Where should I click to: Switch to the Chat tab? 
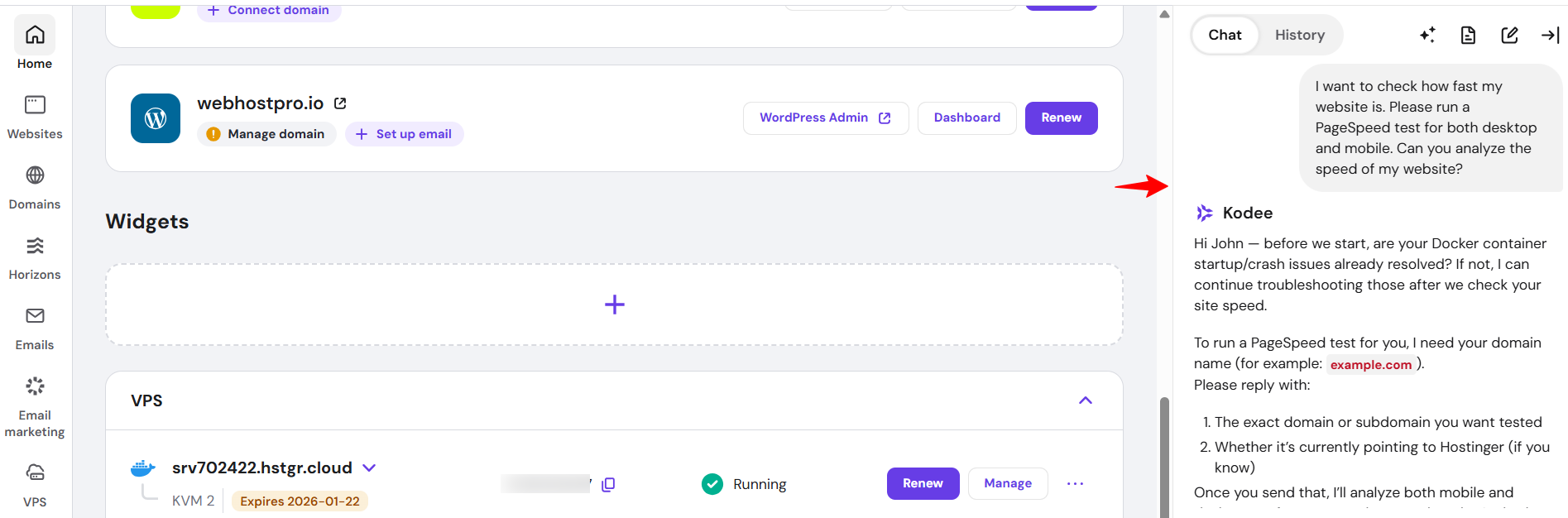pyautogui.click(x=1225, y=35)
